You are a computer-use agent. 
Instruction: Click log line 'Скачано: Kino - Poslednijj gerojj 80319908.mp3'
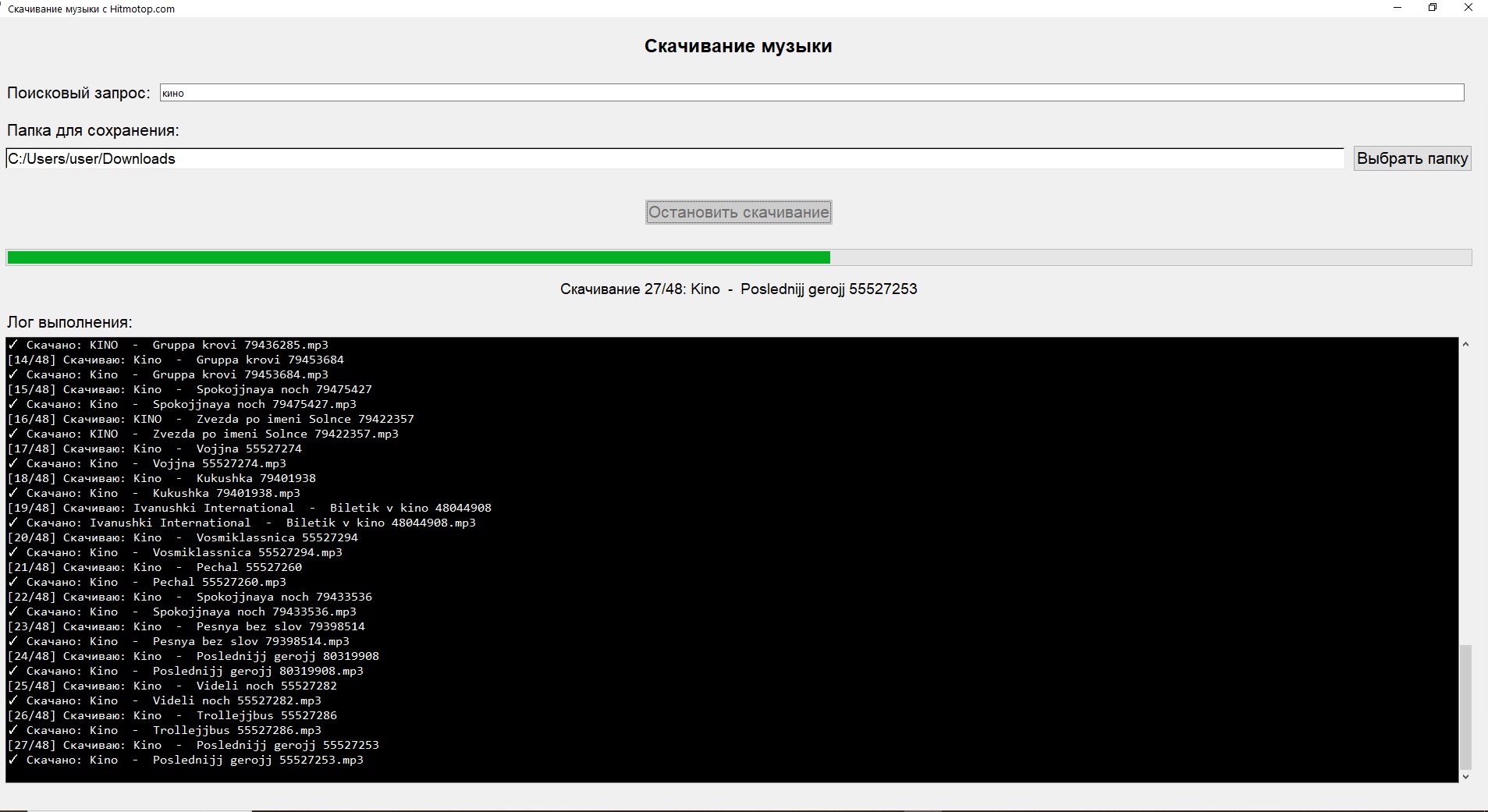[x=186, y=671]
